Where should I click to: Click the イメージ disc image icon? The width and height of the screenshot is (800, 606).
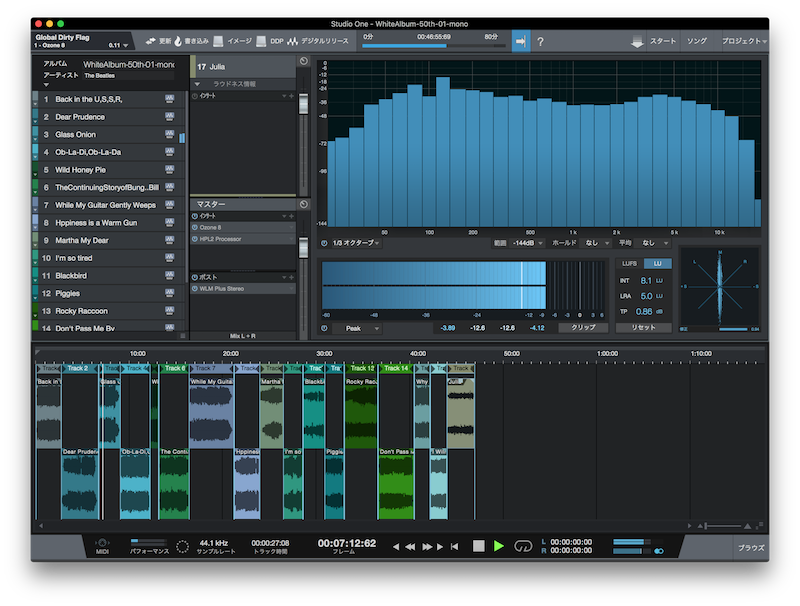(218, 41)
